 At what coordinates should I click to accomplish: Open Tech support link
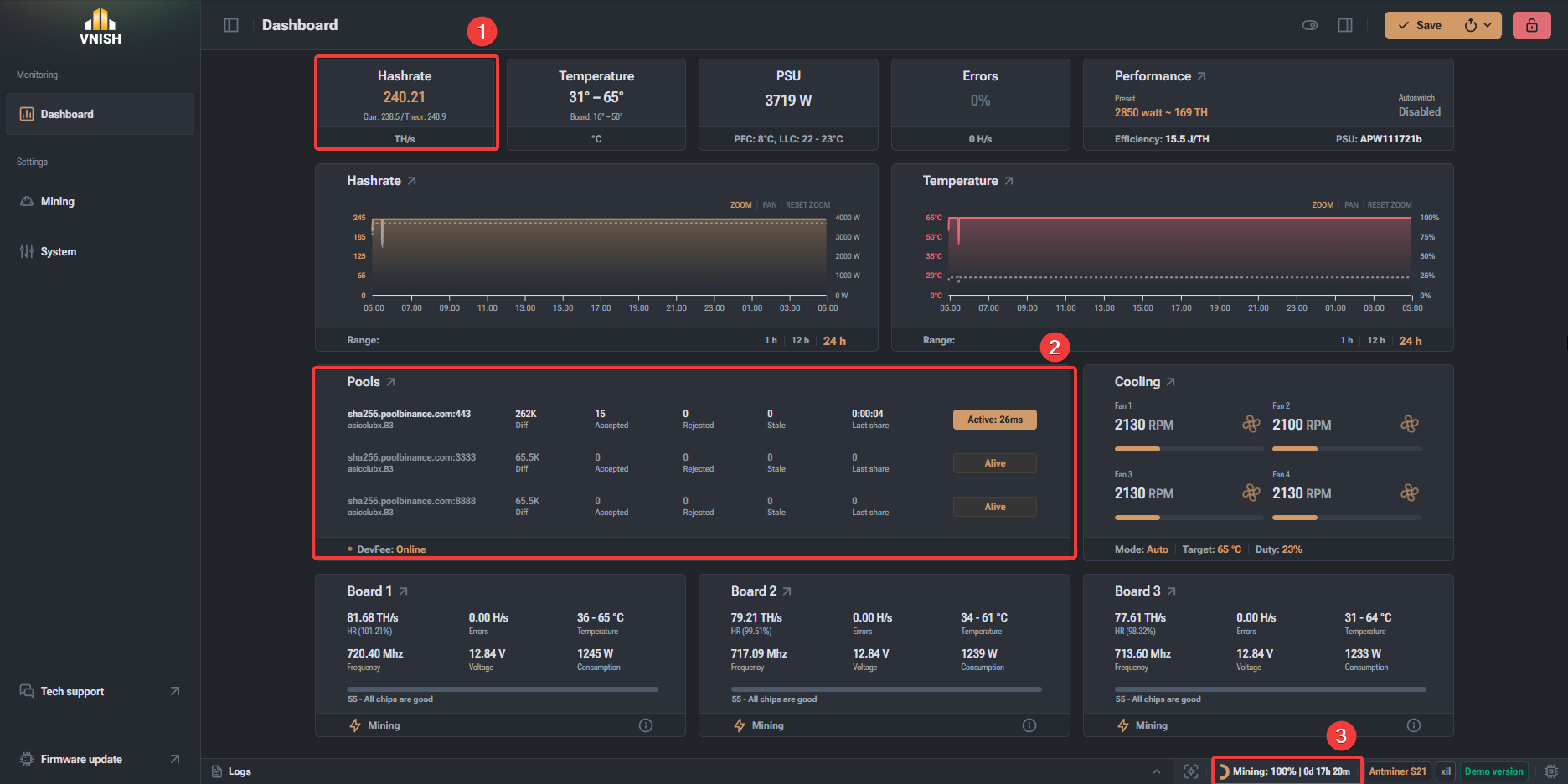pos(100,691)
